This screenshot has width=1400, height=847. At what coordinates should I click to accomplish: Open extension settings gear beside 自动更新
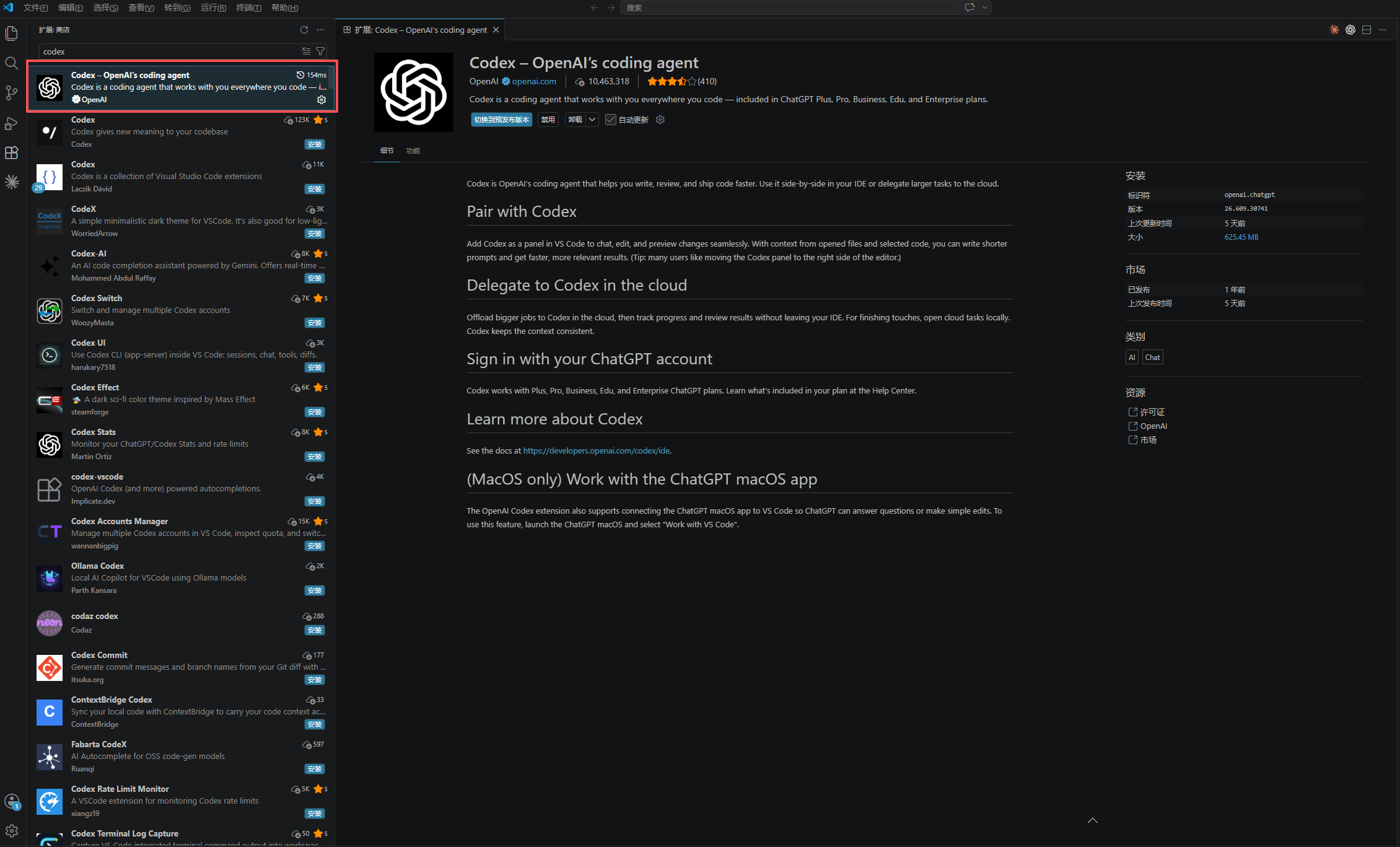[x=660, y=120]
